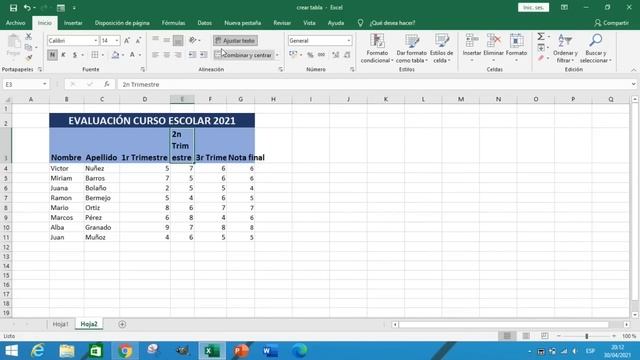Apply fill color bucket icon
The image size is (640, 360).
[x=115, y=55]
